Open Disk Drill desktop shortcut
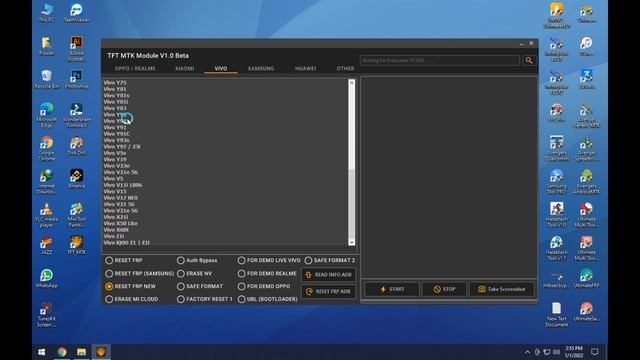This screenshot has height=360, width=640. 76,146
